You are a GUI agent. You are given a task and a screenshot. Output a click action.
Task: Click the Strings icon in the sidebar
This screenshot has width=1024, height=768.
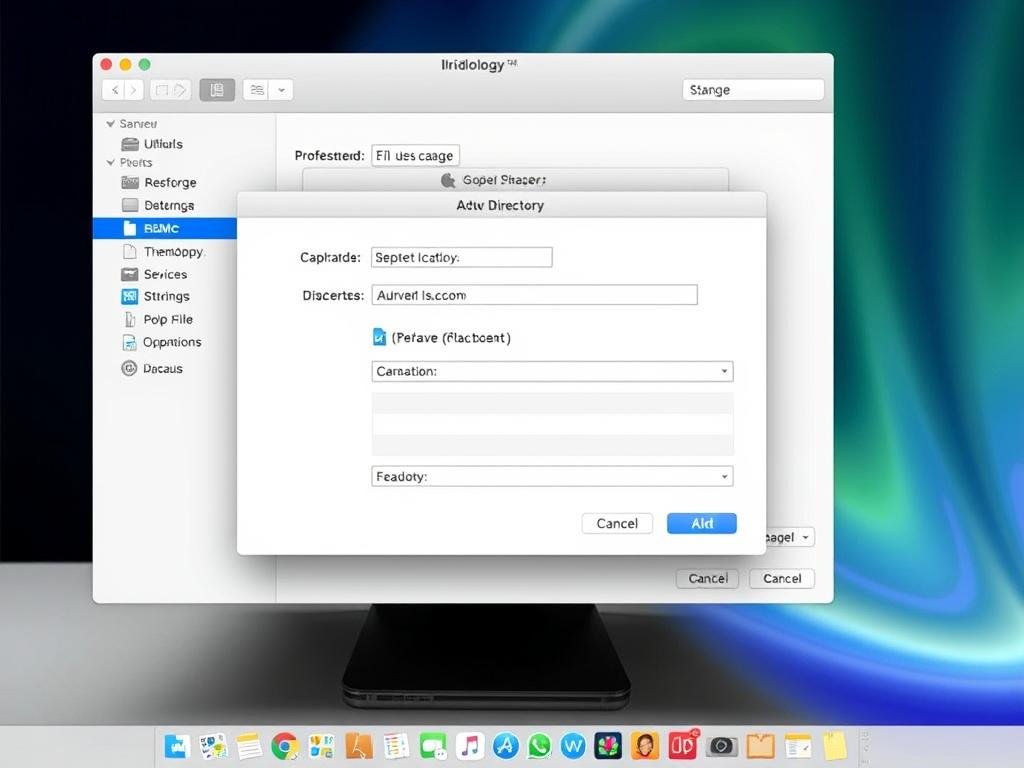click(129, 296)
